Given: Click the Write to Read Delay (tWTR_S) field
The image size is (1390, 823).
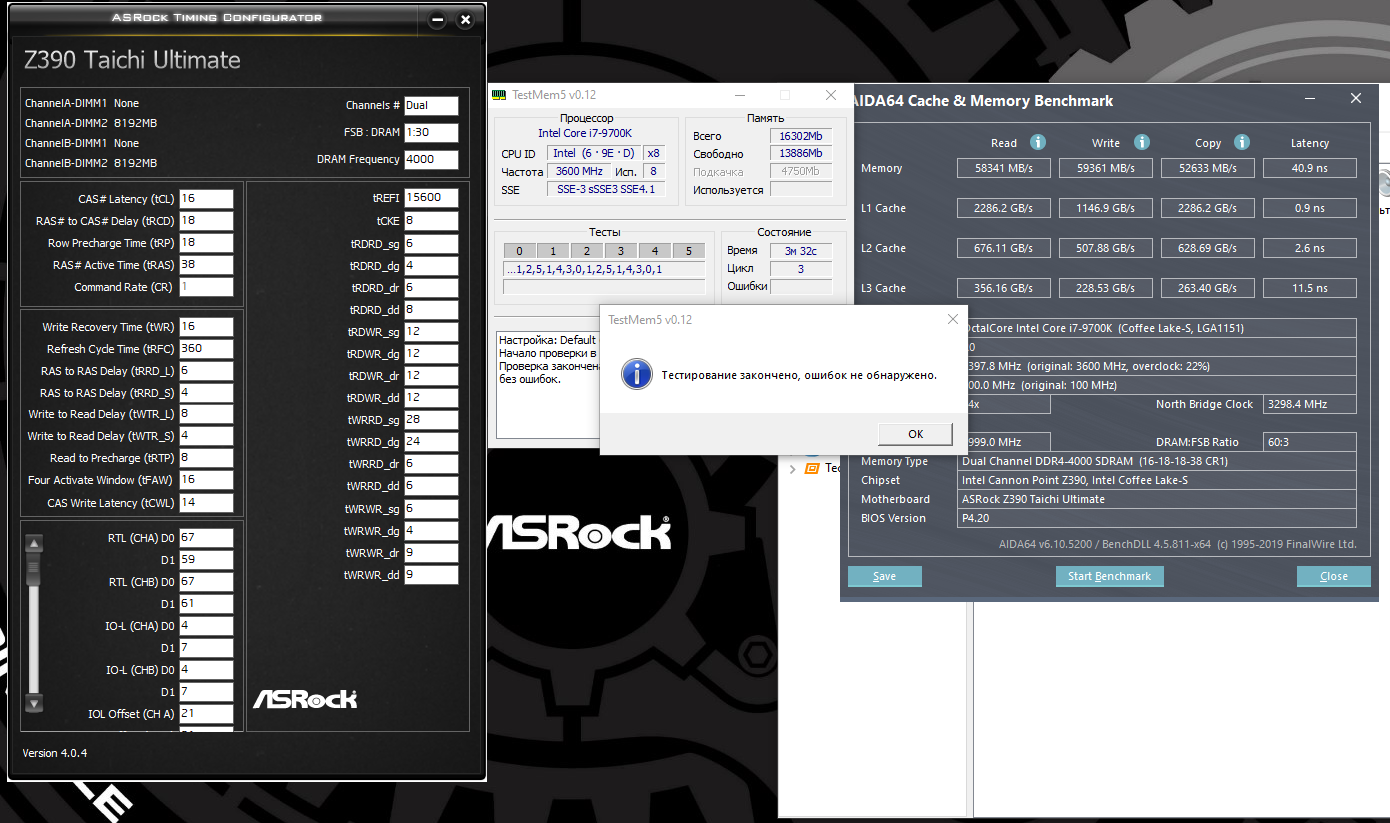Looking at the screenshot, I should [206, 436].
